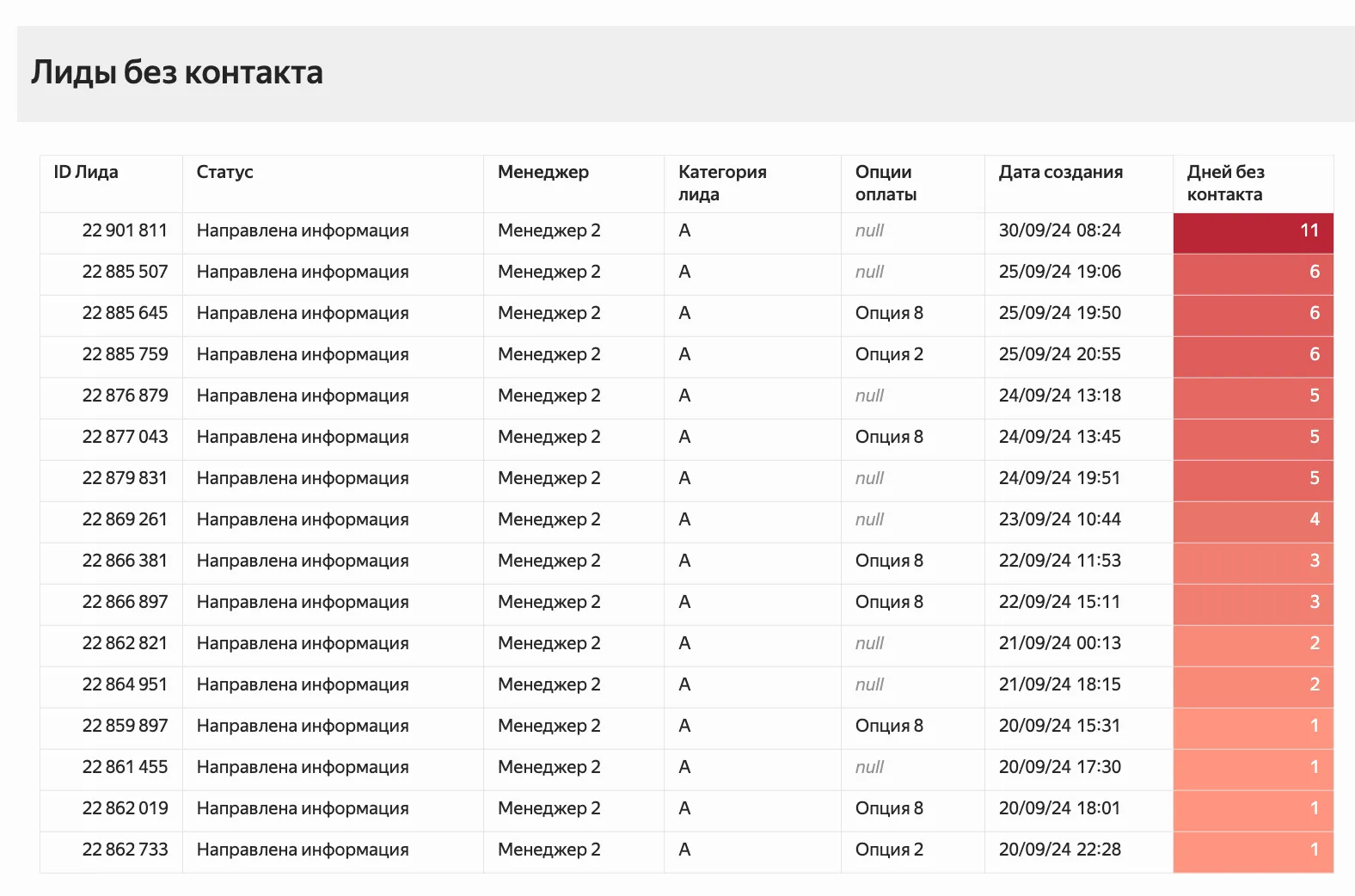Select creation date 20/09/24 22:28

tap(1059, 850)
